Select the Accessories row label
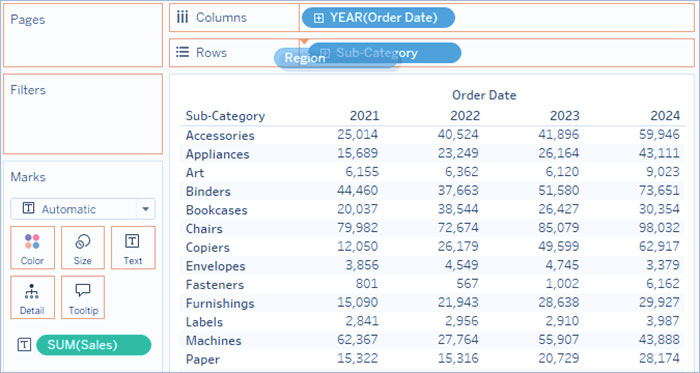Image resolution: width=700 pixels, height=373 pixels. (220, 135)
